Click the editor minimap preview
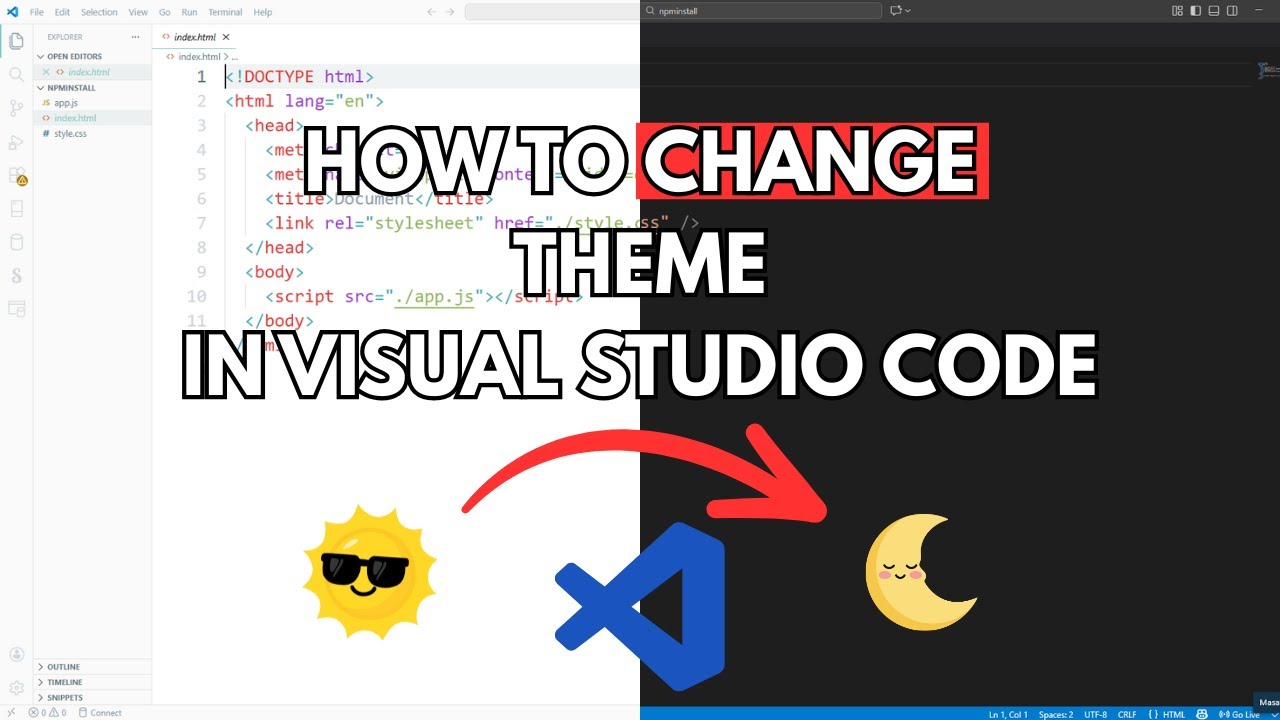This screenshot has width=1280, height=720. point(1268,72)
